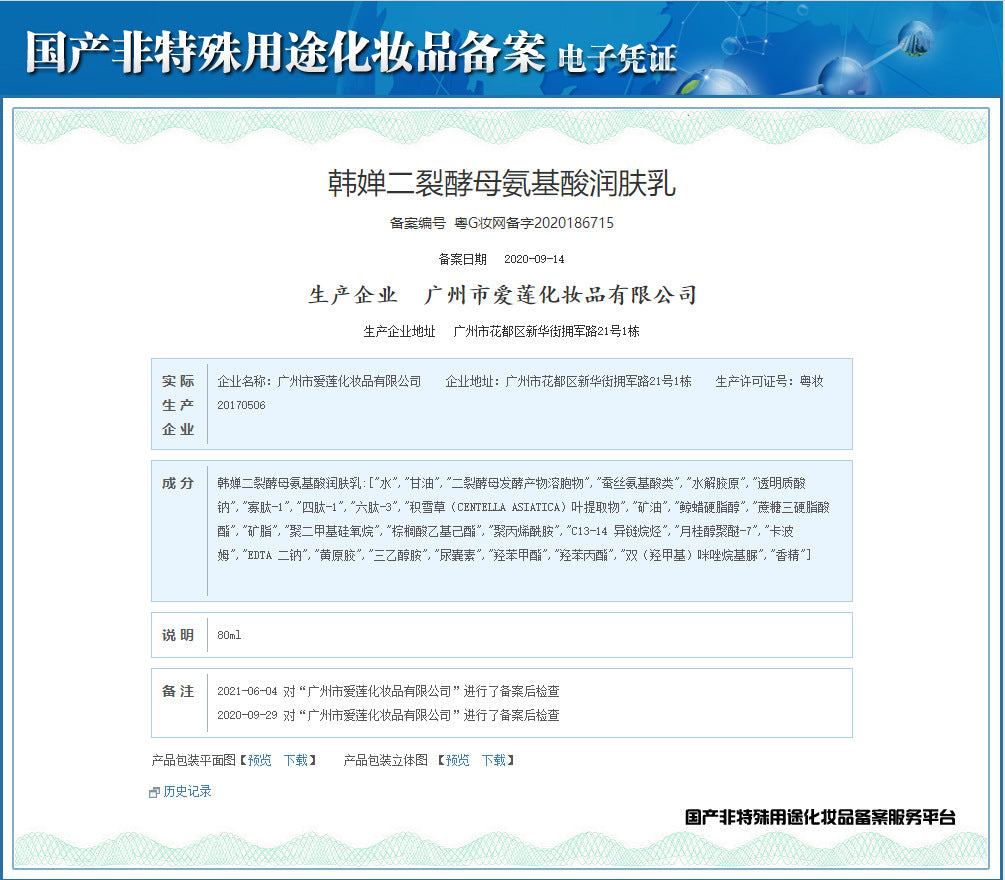Select the 成分 section label

pos(178,483)
